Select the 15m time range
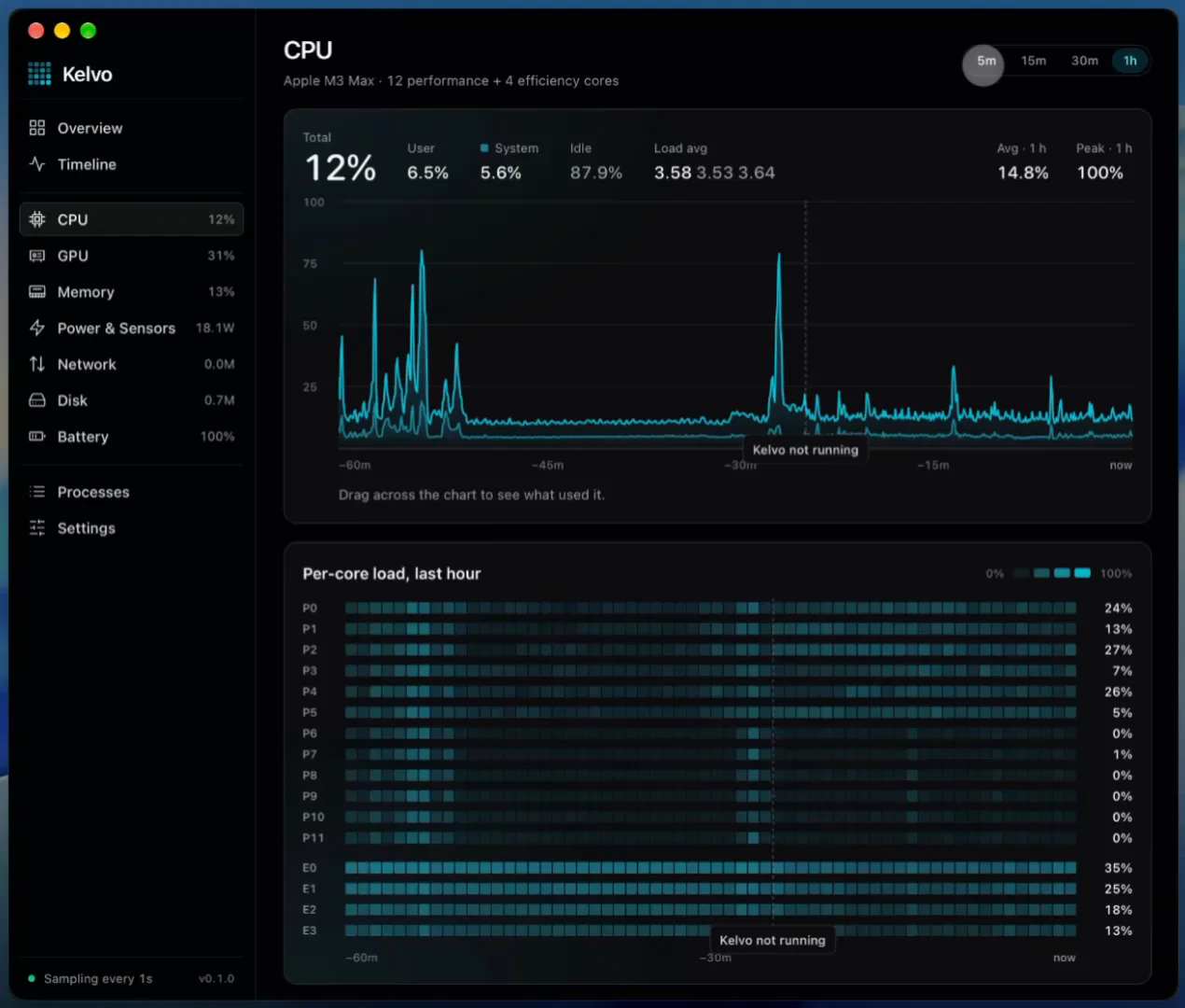1185x1008 pixels. click(x=1033, y=61)
